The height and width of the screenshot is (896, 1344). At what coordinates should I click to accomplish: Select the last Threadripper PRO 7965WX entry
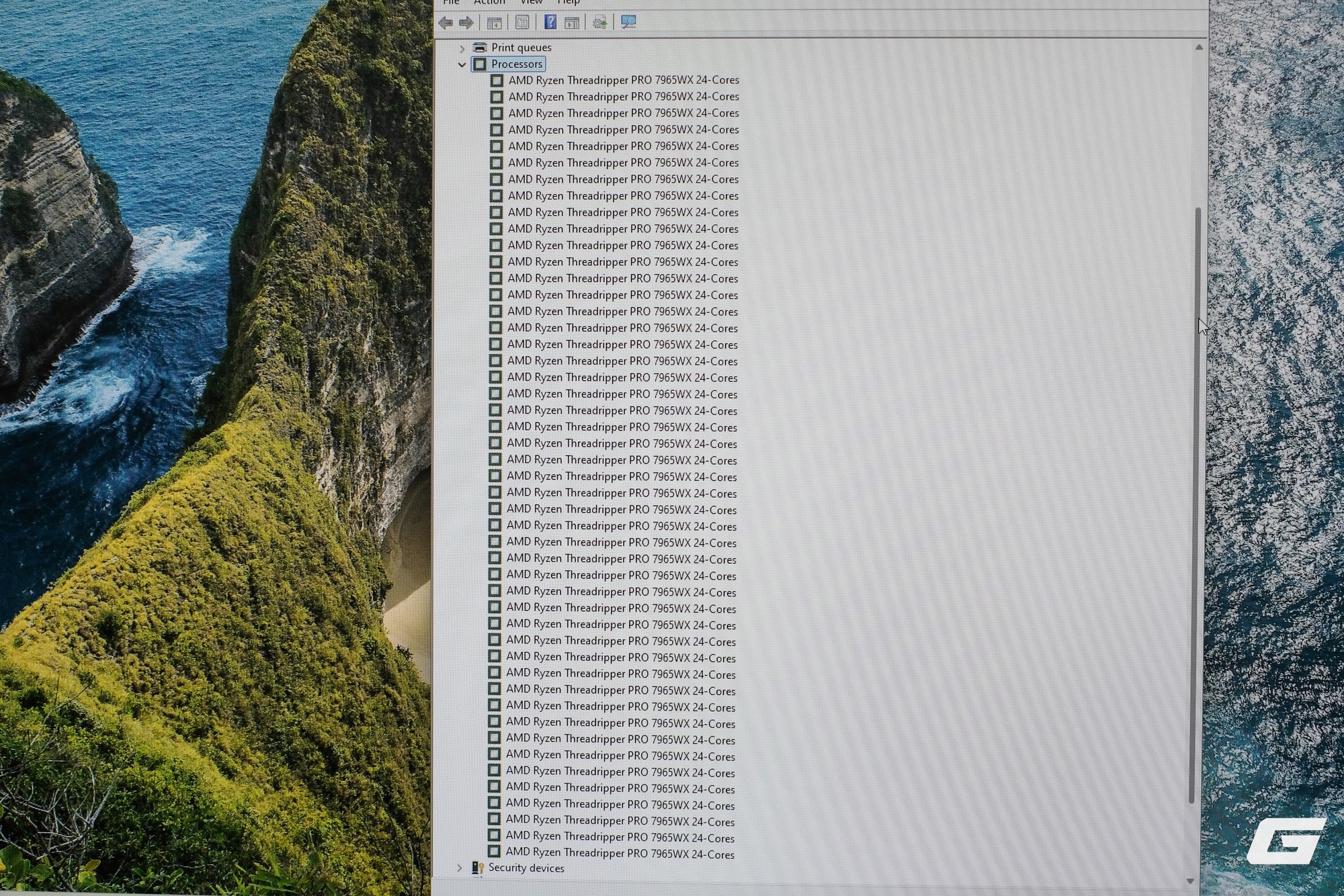620,852
